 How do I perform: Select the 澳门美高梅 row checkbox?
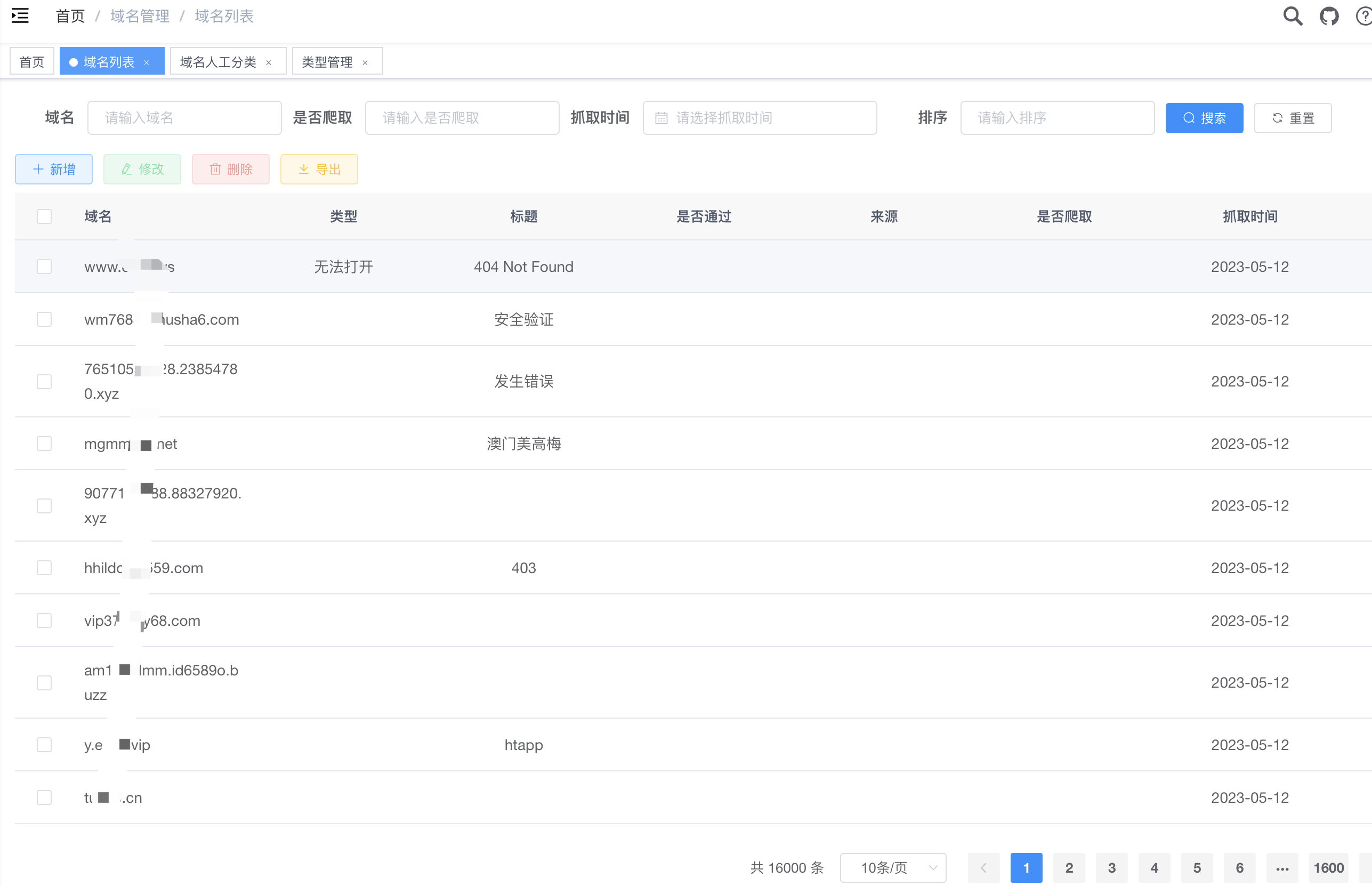pyautogui.click(x=44, y=444)
